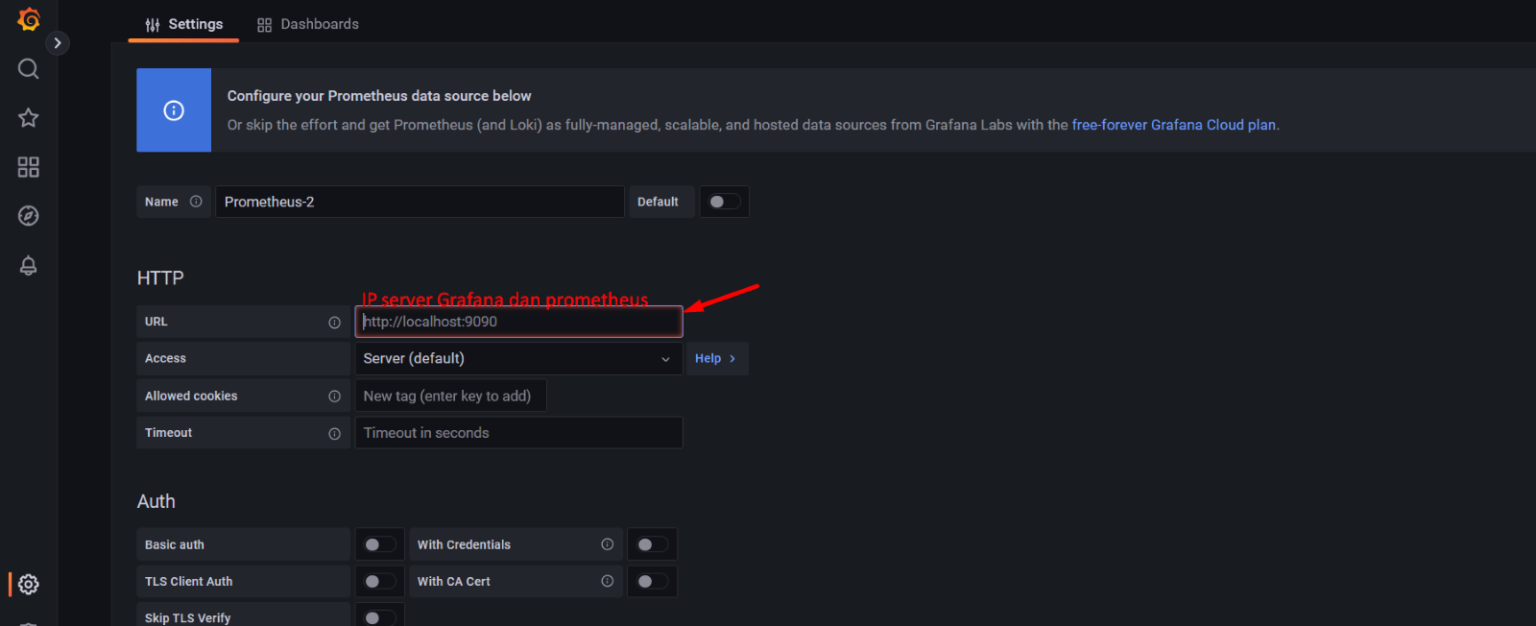Expand the sidebar with the chevron button
The height and width of the screenshot is (626, 1536).
coord(58,43)
